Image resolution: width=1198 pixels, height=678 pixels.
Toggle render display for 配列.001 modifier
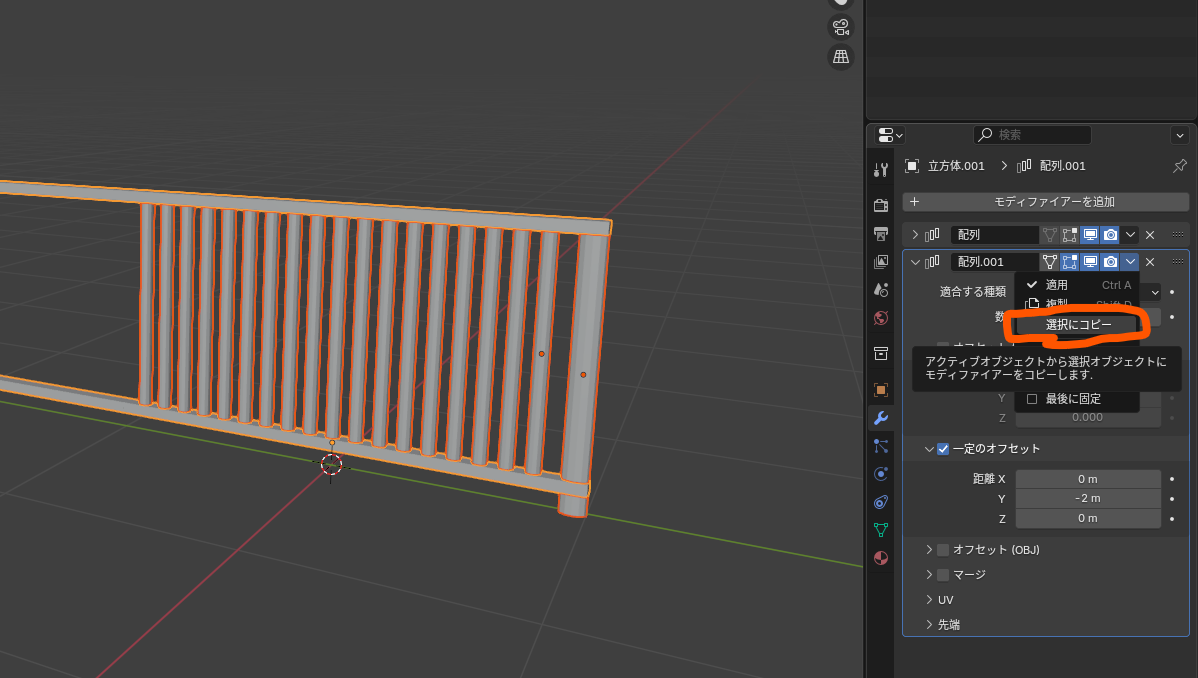pyautogui.click(x=1110, y=261)
